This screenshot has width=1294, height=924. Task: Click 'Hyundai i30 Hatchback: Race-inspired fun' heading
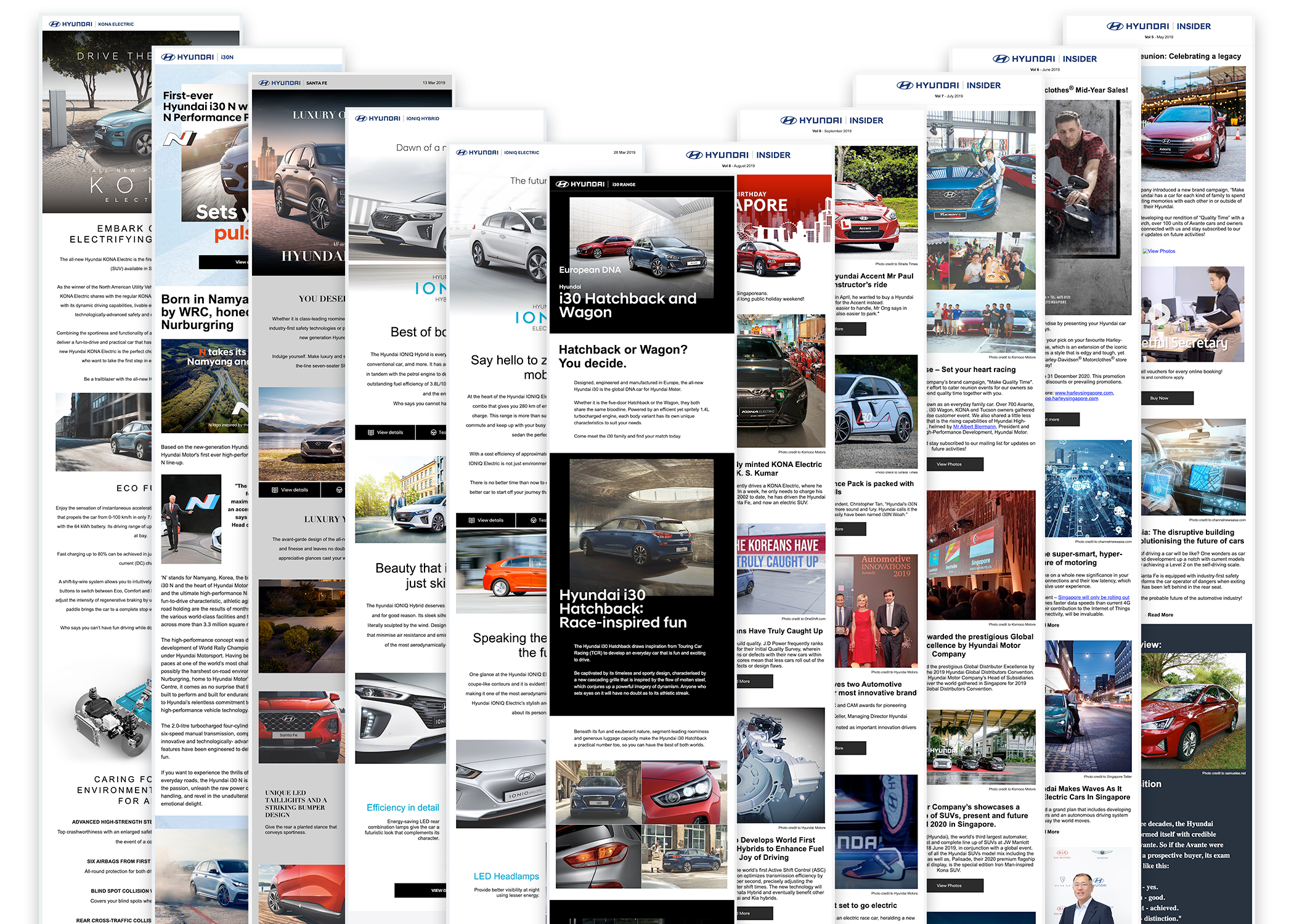[623, 609]
